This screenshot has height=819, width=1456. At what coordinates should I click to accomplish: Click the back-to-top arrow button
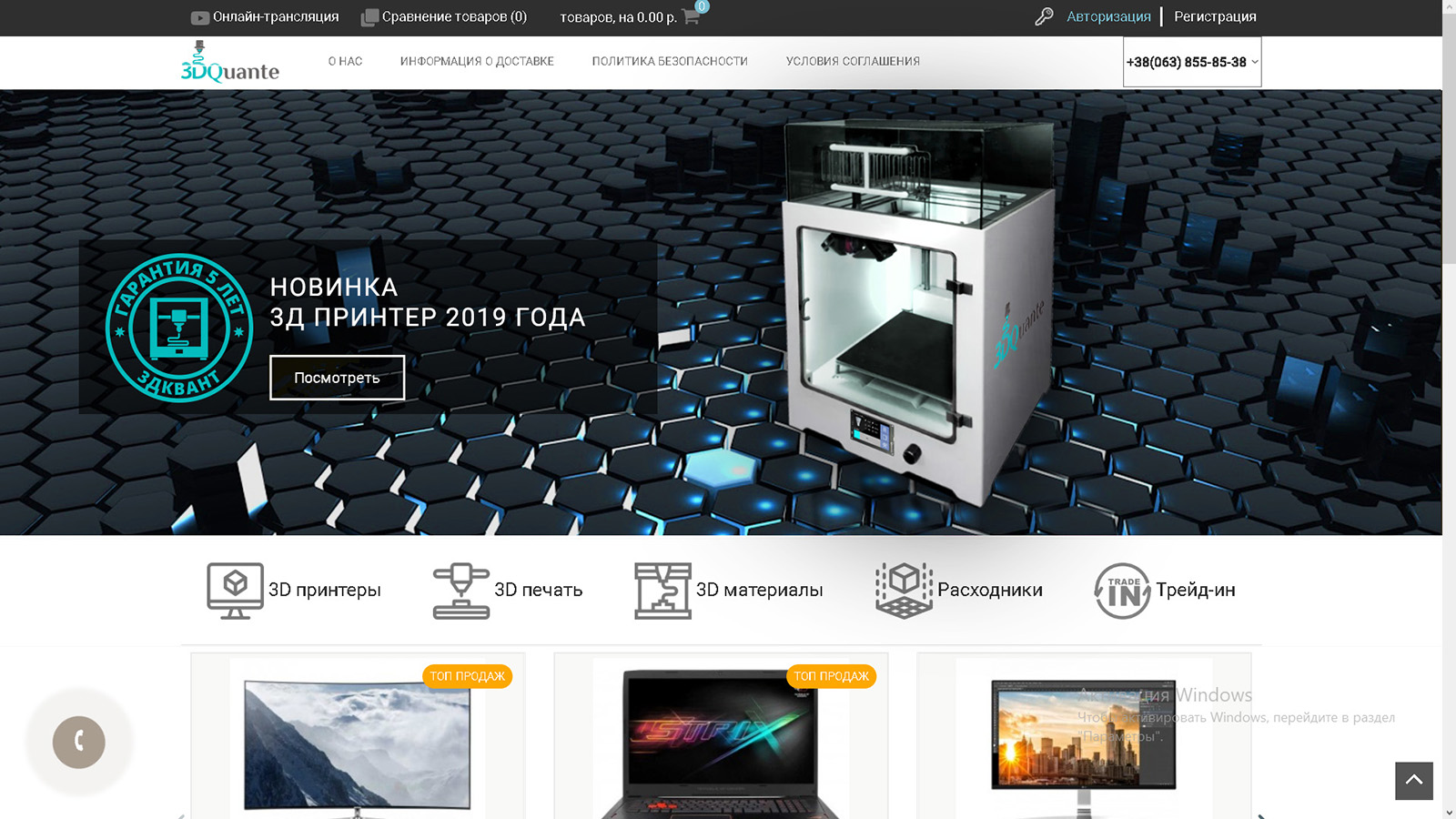coord(1414,781)
